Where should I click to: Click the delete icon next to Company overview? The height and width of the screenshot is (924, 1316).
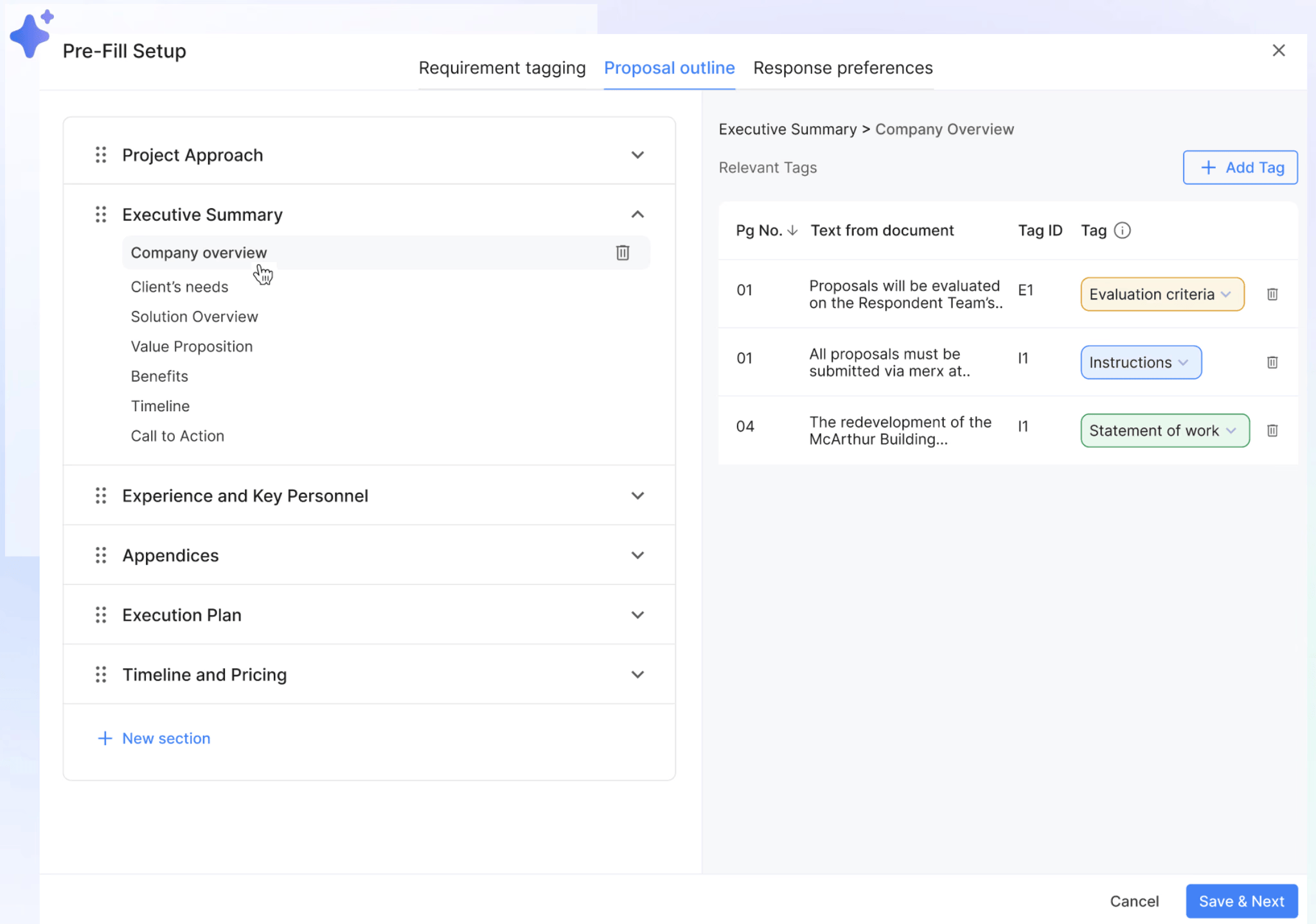tap(622, 253)
